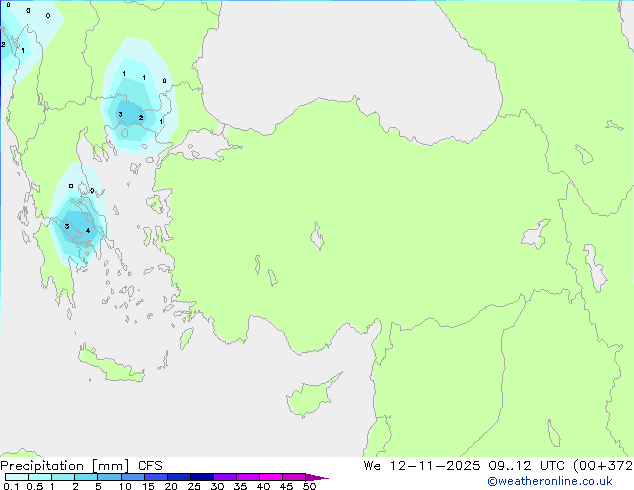The height and width of the screenshot is (490, 634).
Task: Click the weekday label 'We'
Action: (372, 466)
